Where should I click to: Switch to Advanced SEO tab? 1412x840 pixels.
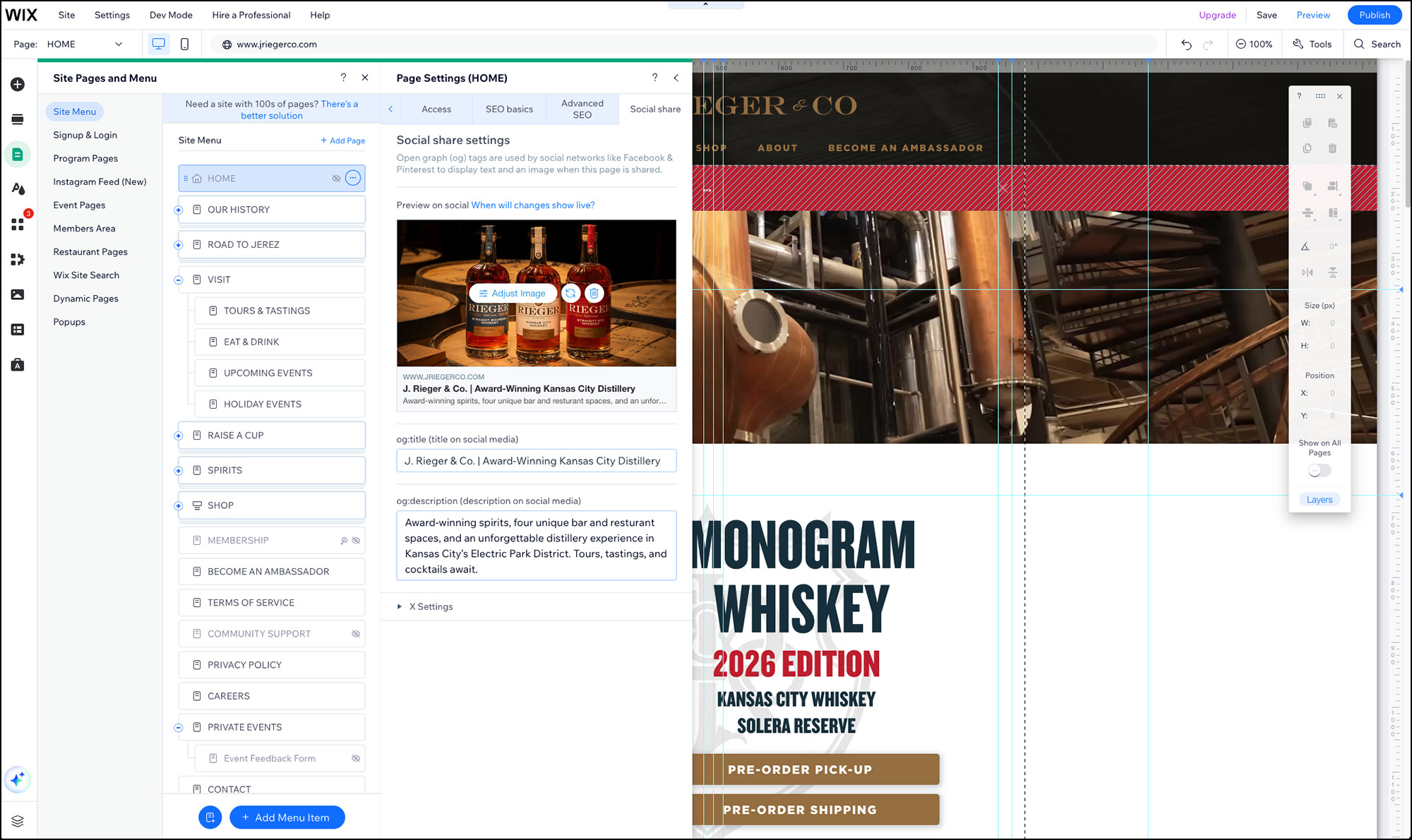pyautogui.click(x=582, y=109)
